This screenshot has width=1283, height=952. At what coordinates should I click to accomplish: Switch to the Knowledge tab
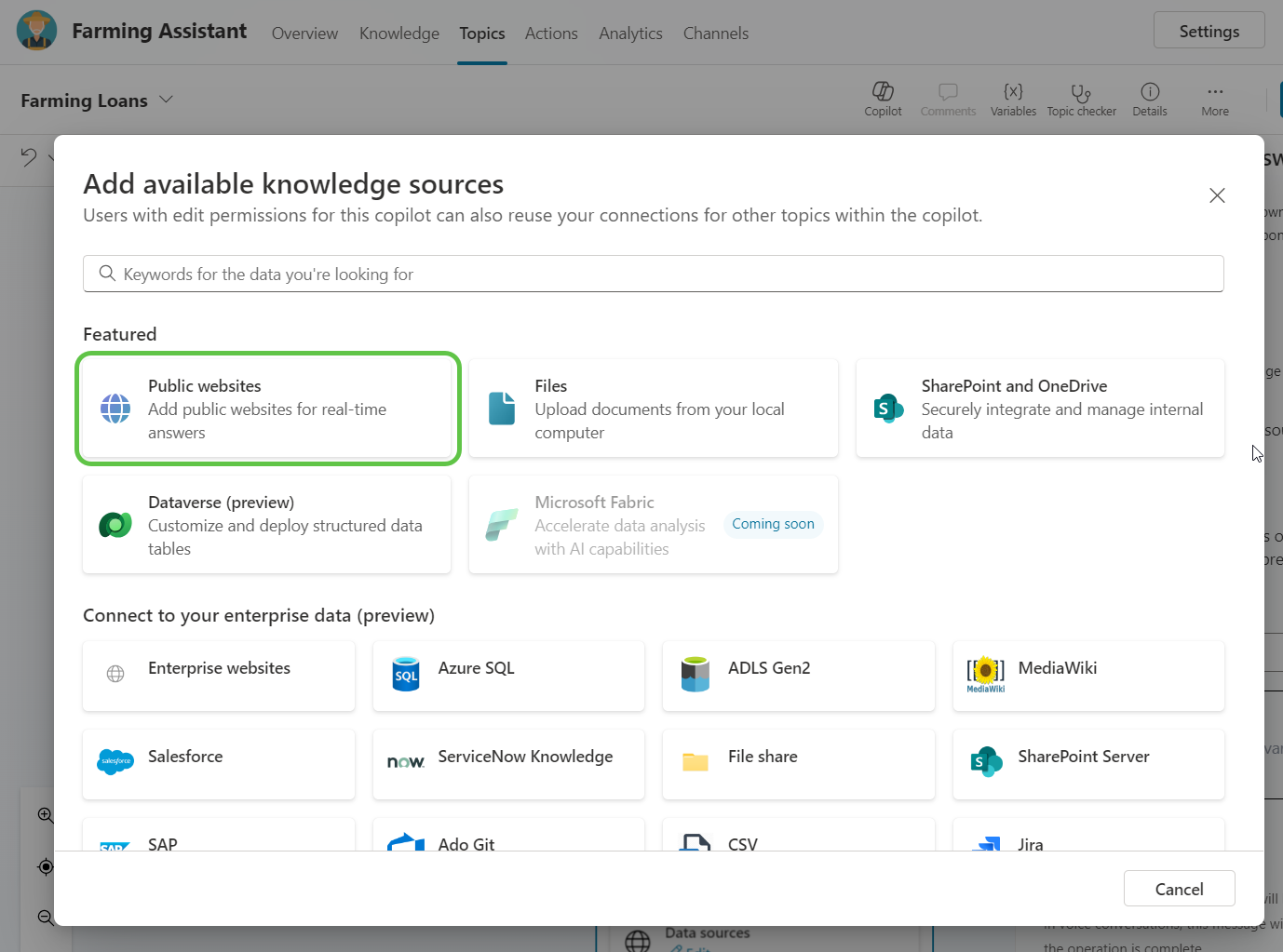398,34
